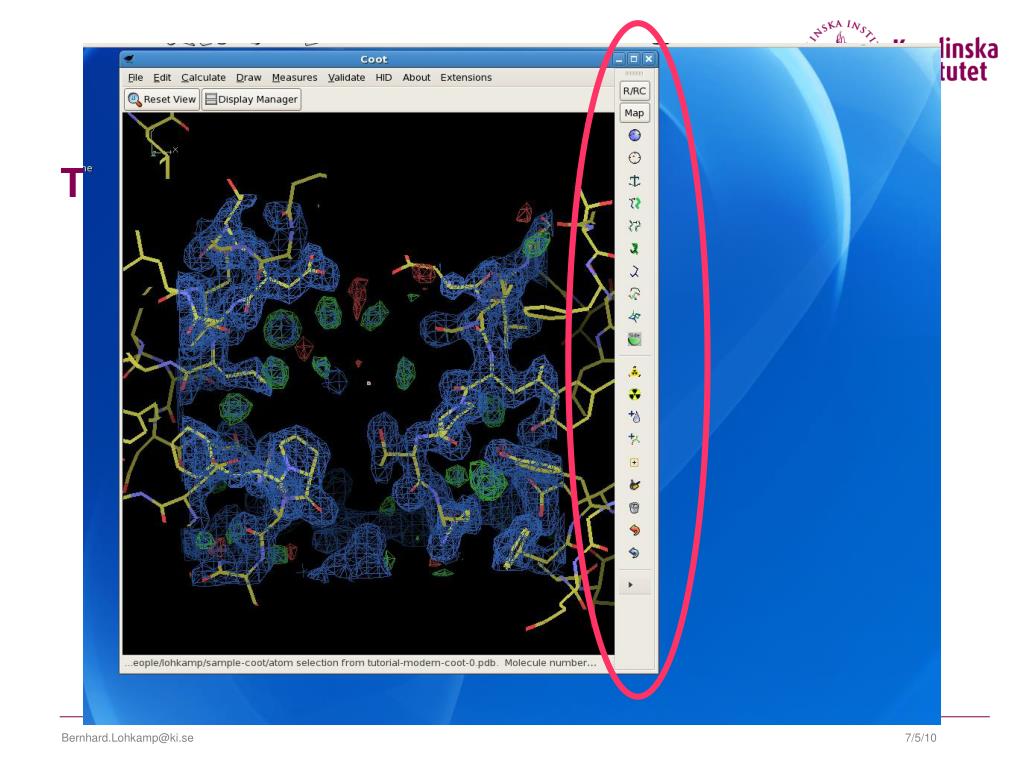Click the grip handle above R/RC
1024x768 pixels.
pos(634,73)
